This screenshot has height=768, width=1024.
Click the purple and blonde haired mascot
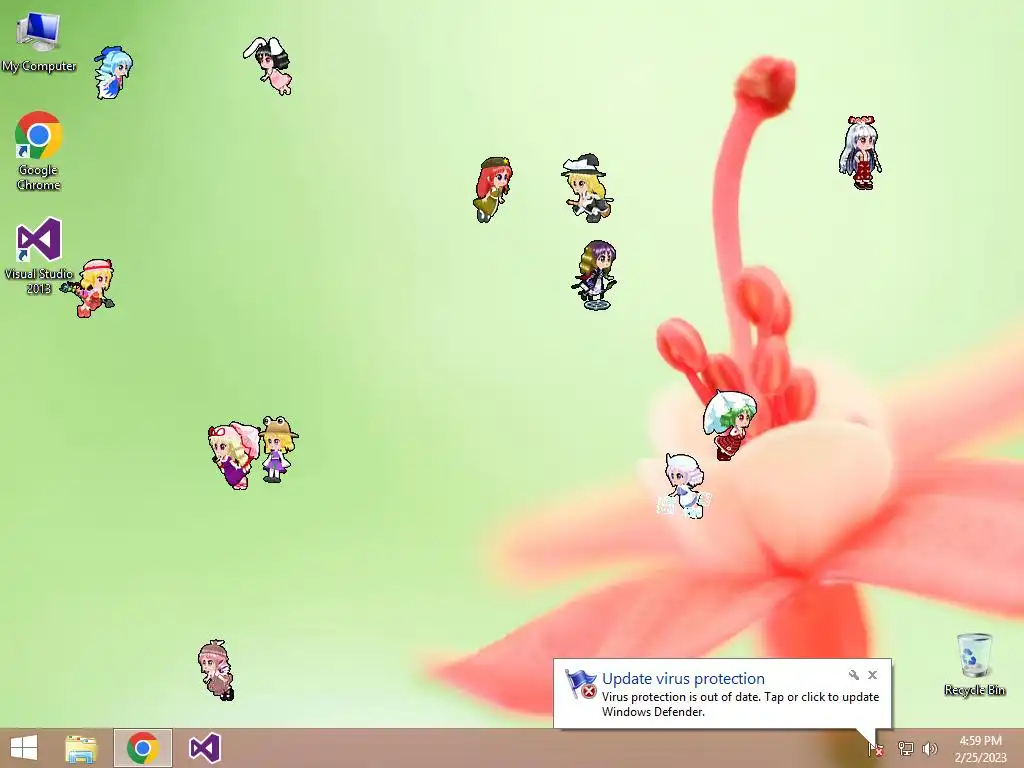click(596, 275)
